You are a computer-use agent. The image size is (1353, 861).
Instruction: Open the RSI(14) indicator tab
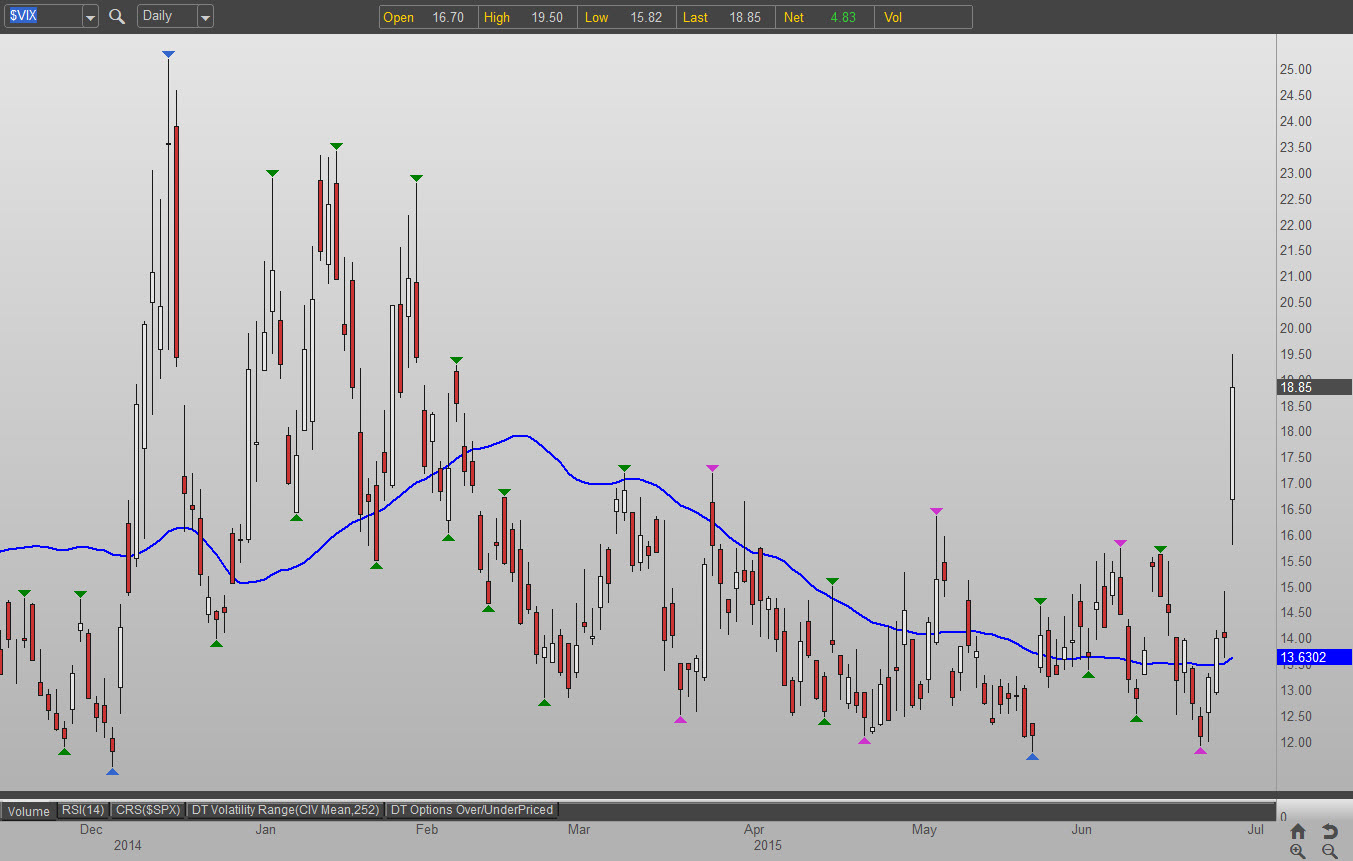pos(82,810)
